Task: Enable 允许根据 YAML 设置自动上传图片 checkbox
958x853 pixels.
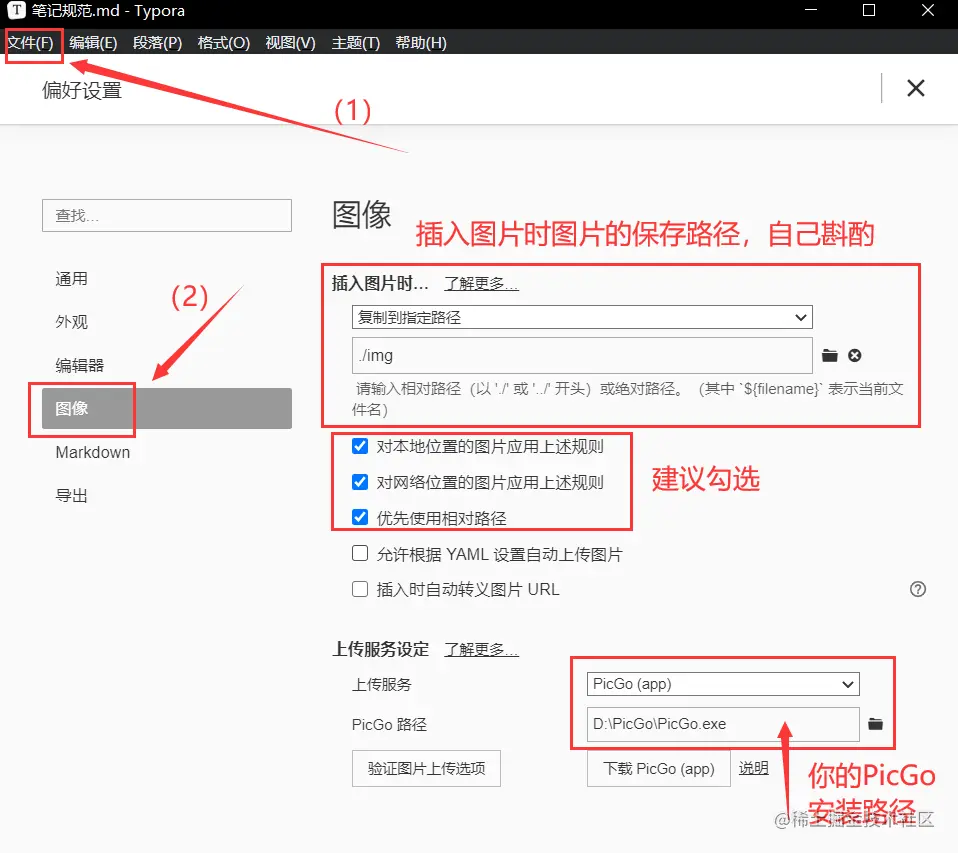Action: [x=360, y=554]
